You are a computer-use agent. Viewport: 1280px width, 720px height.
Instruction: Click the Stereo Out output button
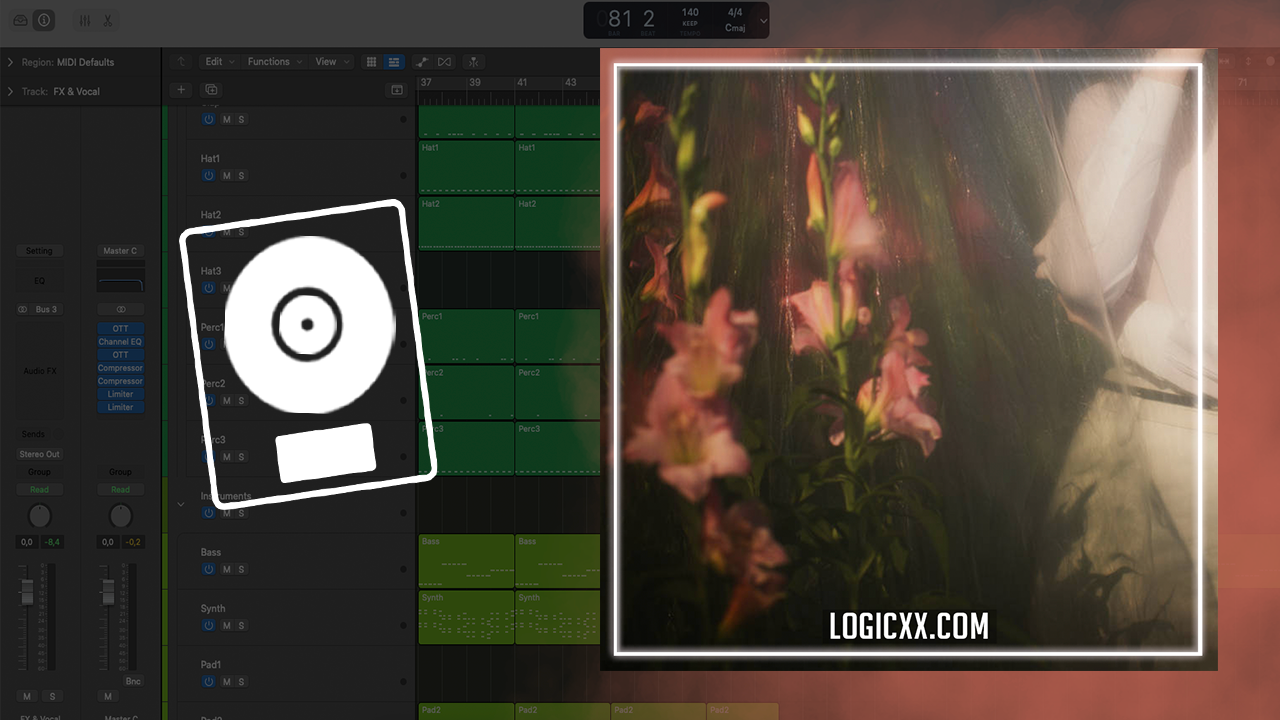[40, 454]
